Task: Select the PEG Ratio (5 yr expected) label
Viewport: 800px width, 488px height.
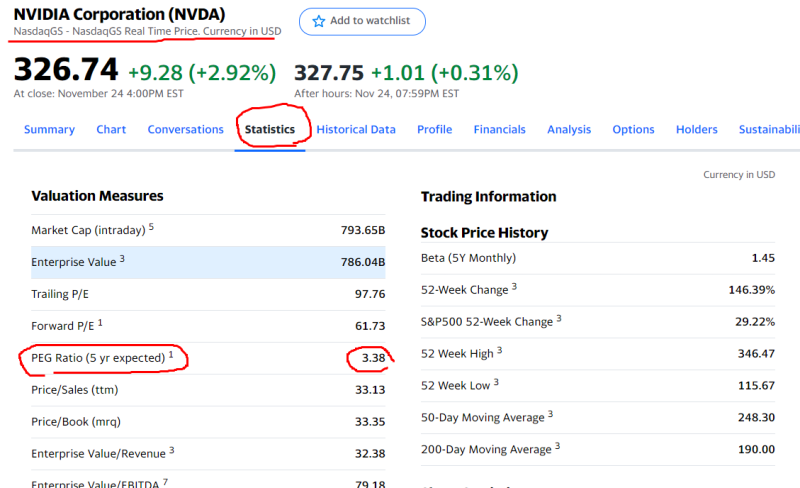Action: tap(98, 358)
